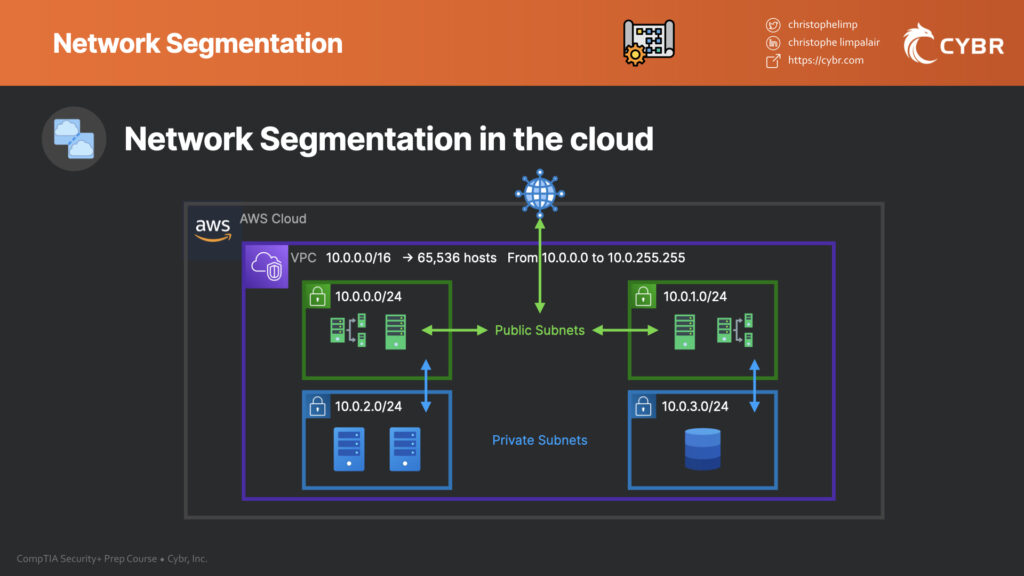Click the LinkedIn icon beside christophe limpalair
This screenshot has height=576, width=1024.
click(x=773, y=43)
